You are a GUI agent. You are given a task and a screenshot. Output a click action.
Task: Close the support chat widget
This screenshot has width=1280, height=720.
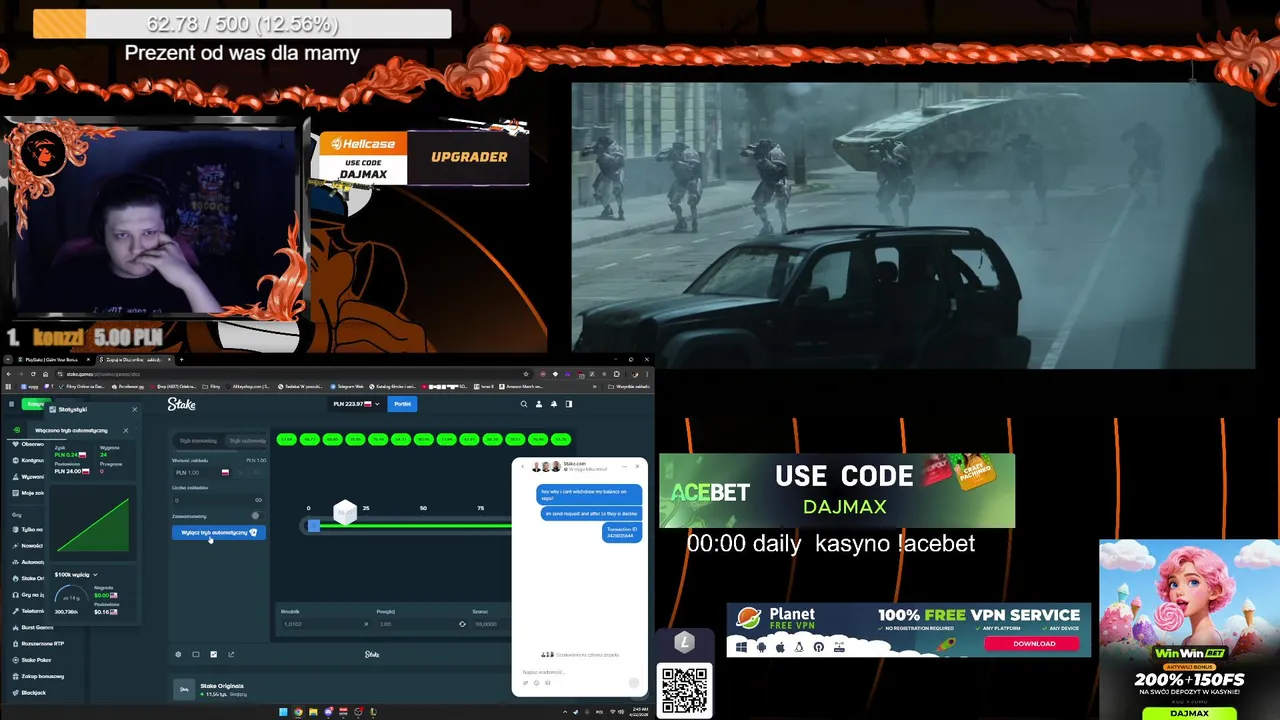[637, 466]
